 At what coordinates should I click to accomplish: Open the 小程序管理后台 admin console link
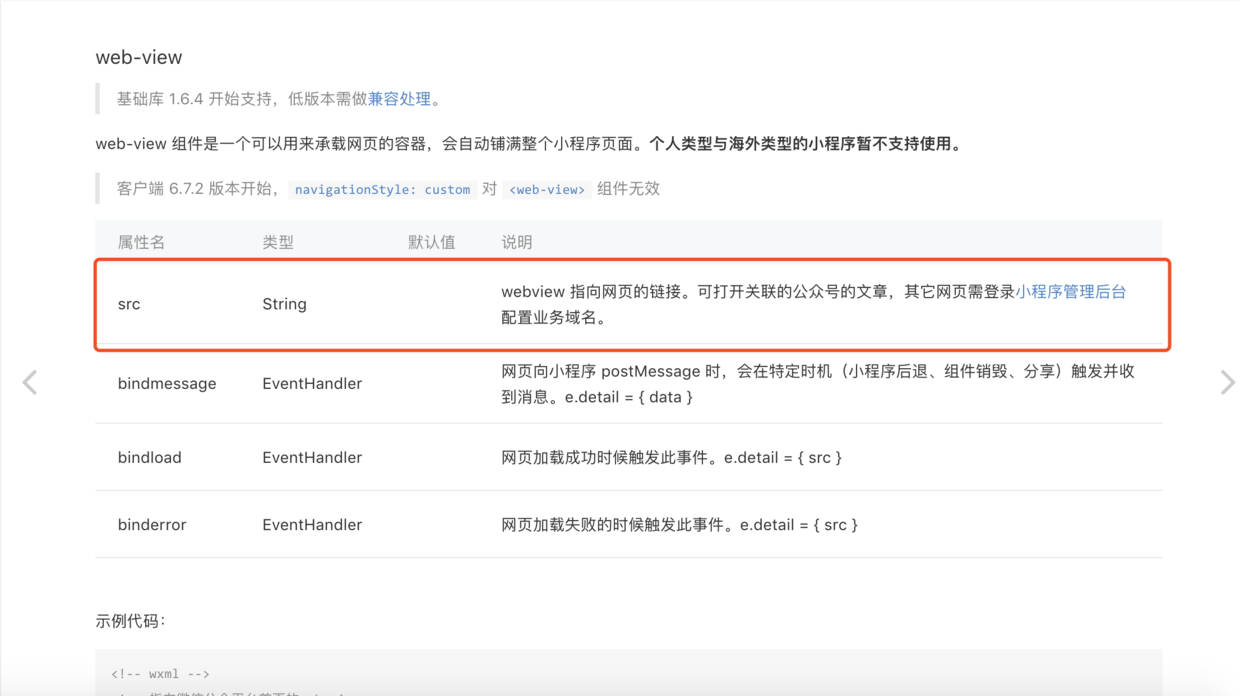tap(1070, 291)
